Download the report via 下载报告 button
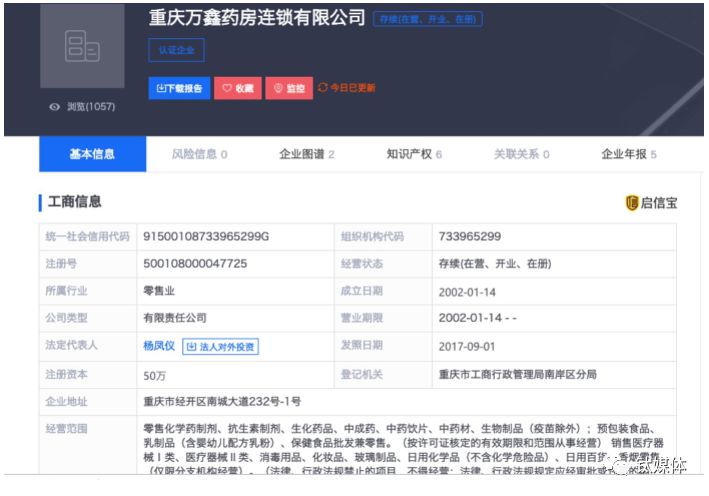This screenshot has height=496, width=709. [180, 88]
